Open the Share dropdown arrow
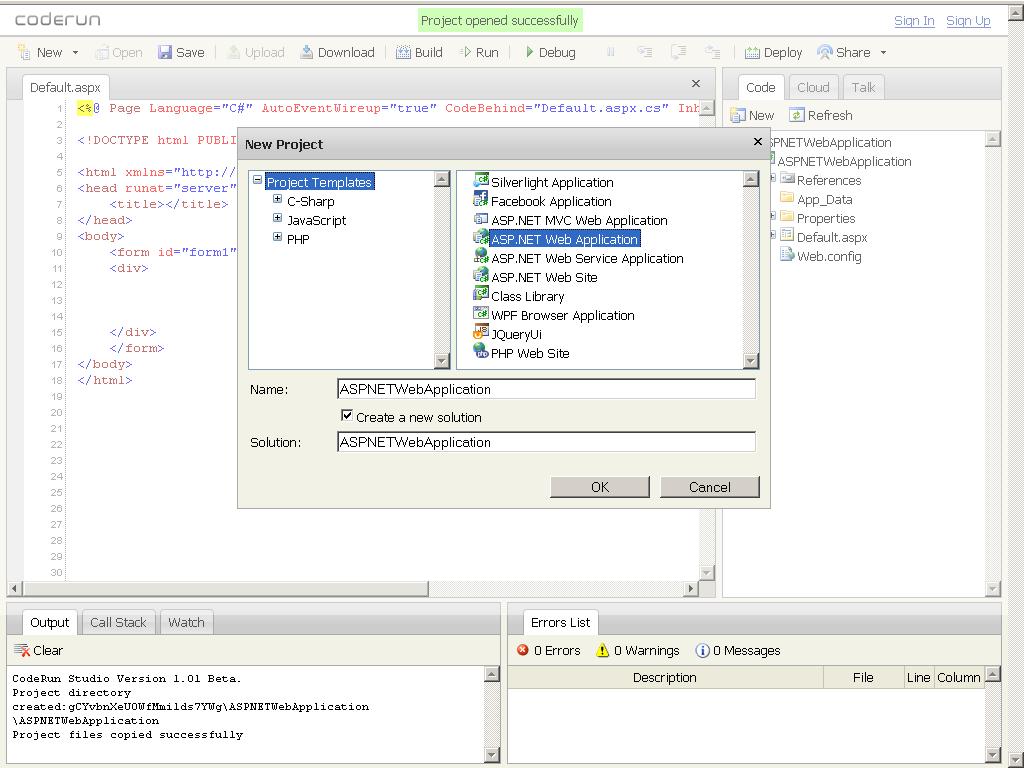 pyautogui.click(x=883, y=53)
